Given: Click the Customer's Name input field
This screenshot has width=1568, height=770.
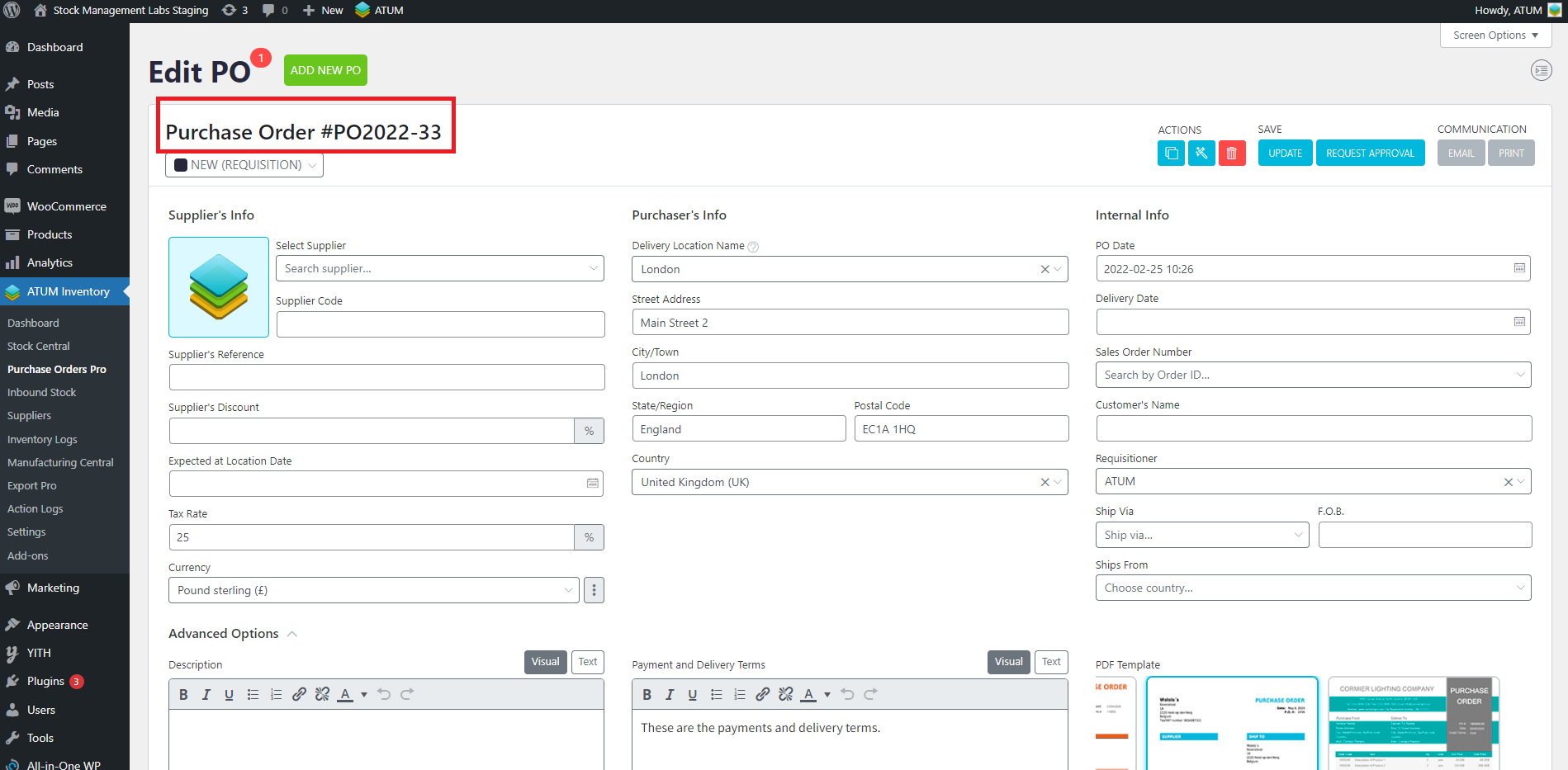Looking at the screenshot, I should 1314,428.
